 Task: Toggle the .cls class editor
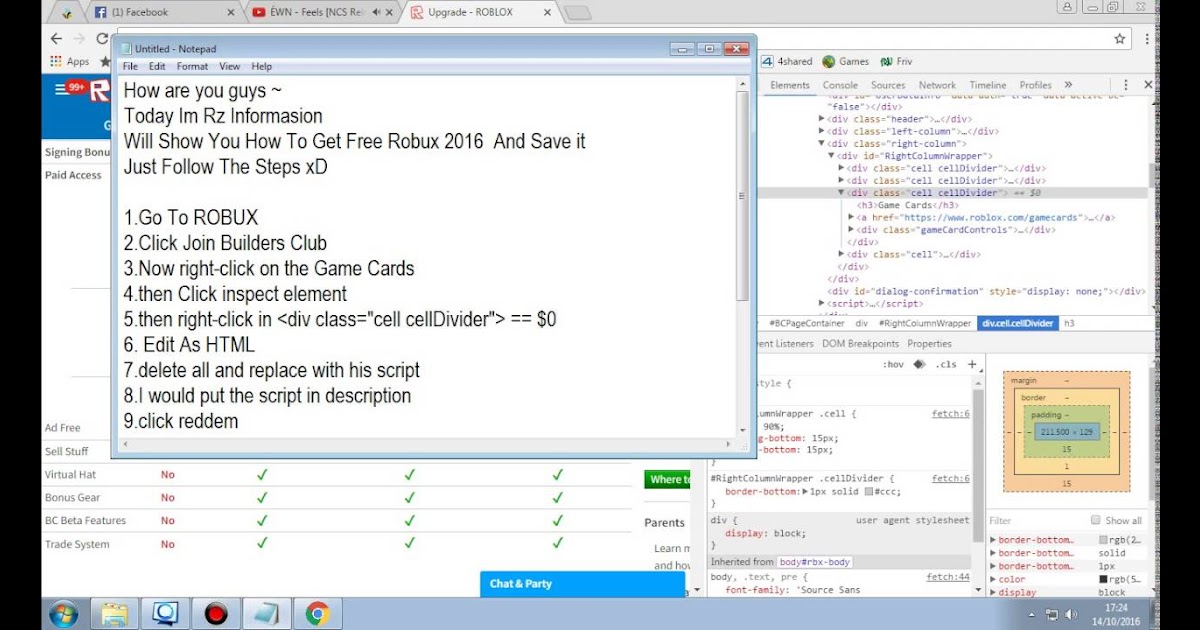pyautogui.click(x=945, y=364)
